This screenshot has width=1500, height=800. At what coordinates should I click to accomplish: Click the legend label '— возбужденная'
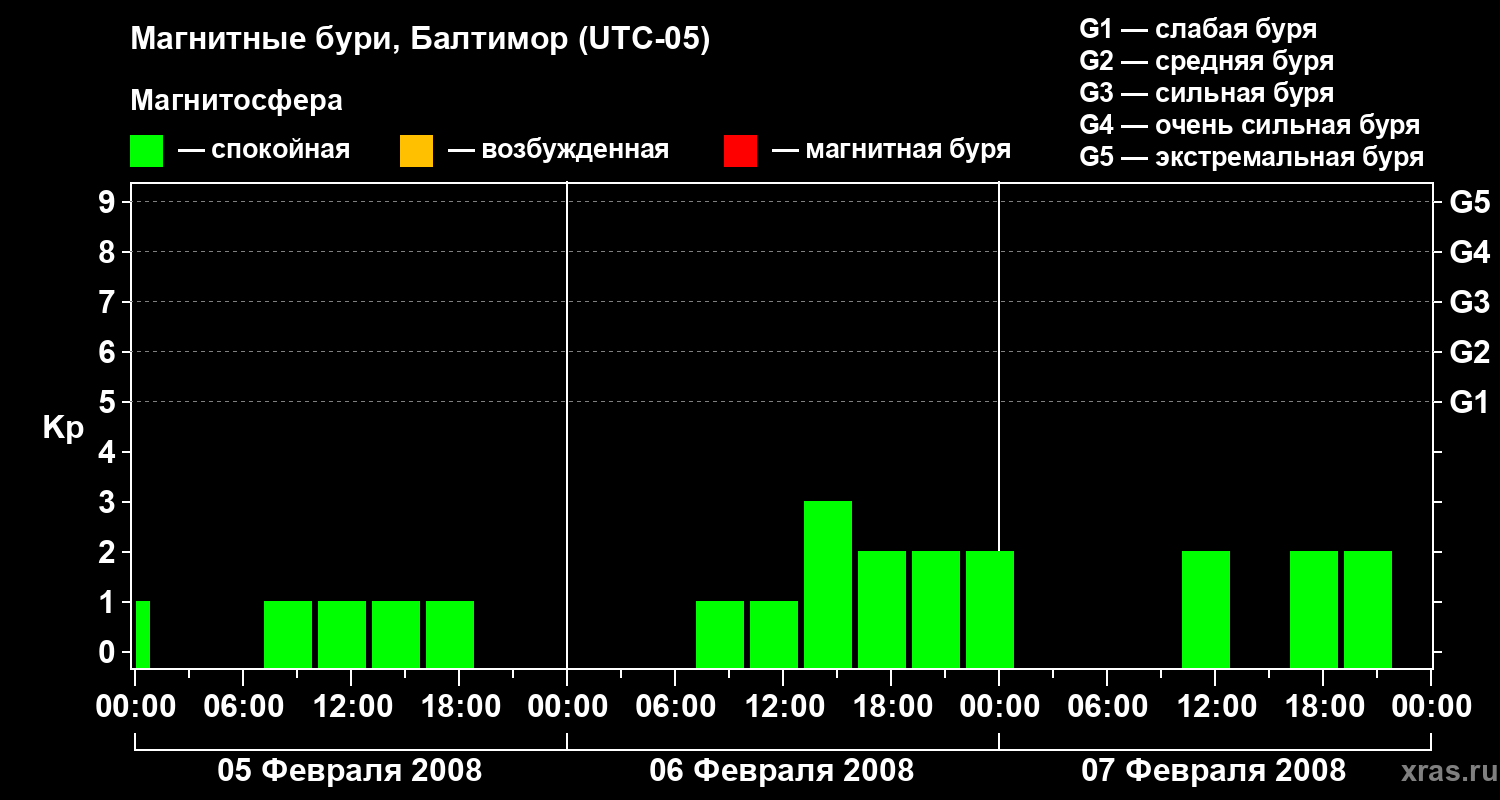pyautogui.click(x=558, y=151)
